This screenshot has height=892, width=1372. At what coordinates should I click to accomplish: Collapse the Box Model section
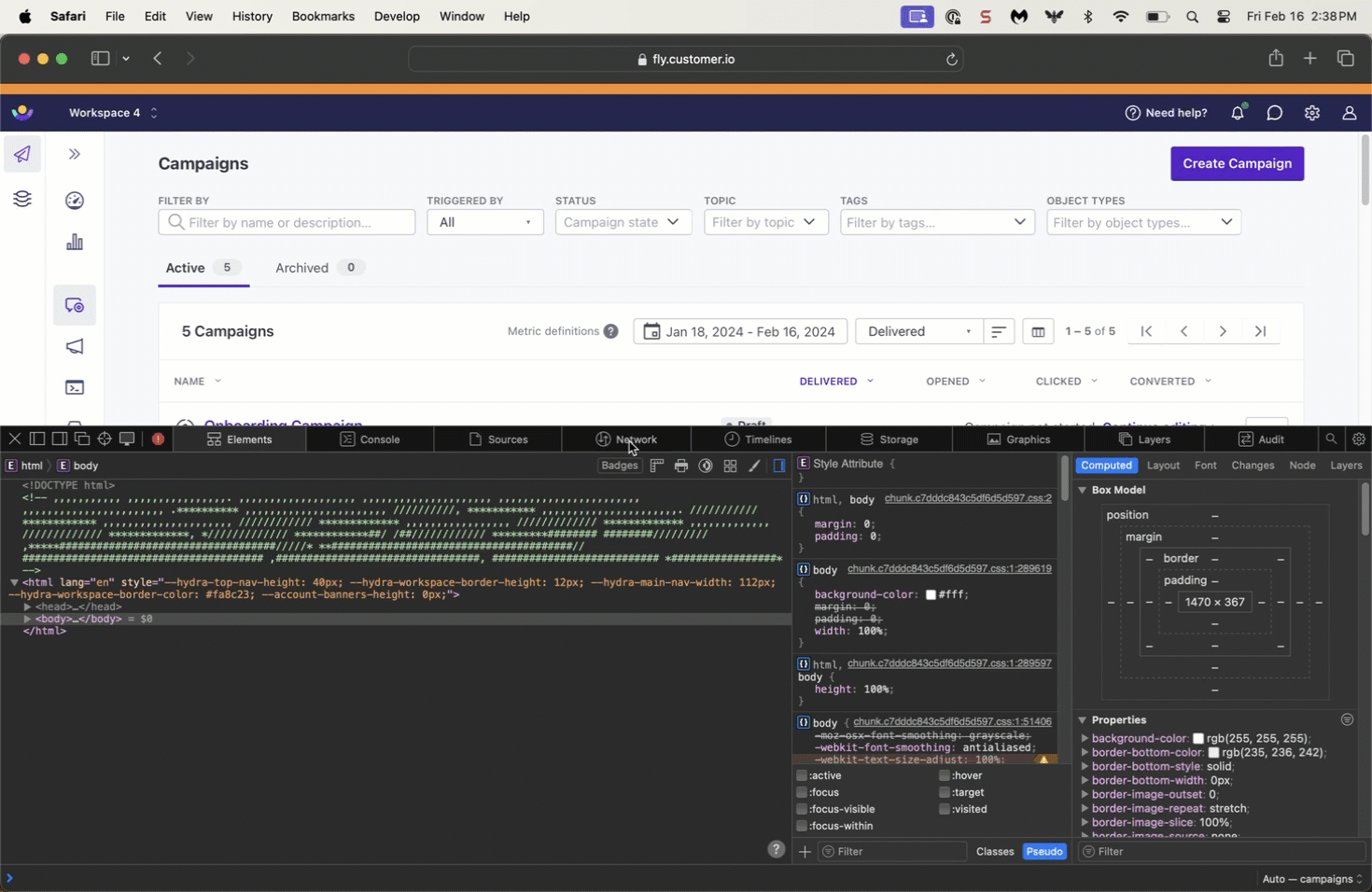(x=1083, y=490)
